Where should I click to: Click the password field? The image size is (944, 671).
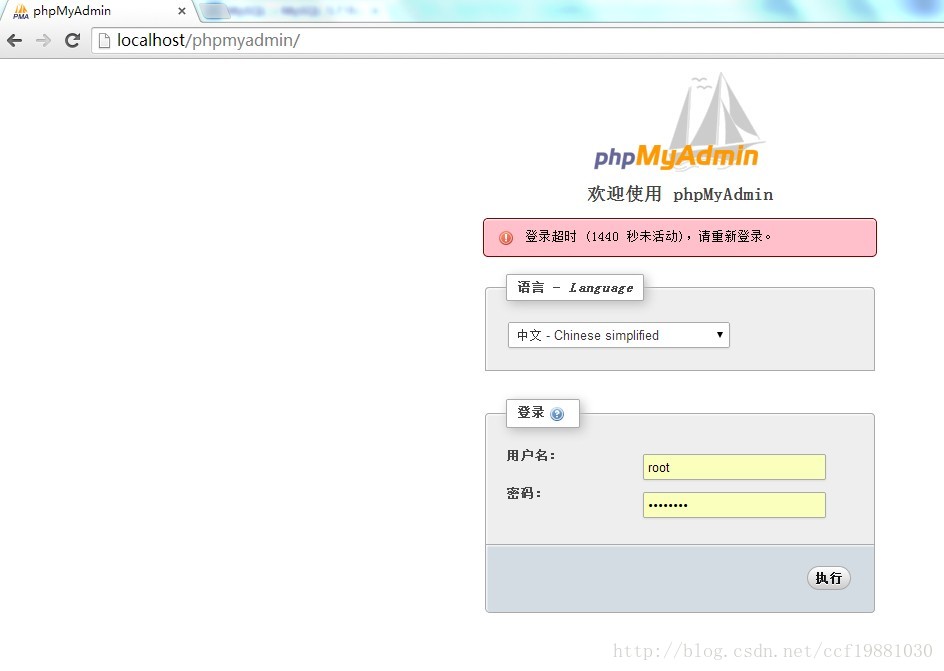coord(734,505)
